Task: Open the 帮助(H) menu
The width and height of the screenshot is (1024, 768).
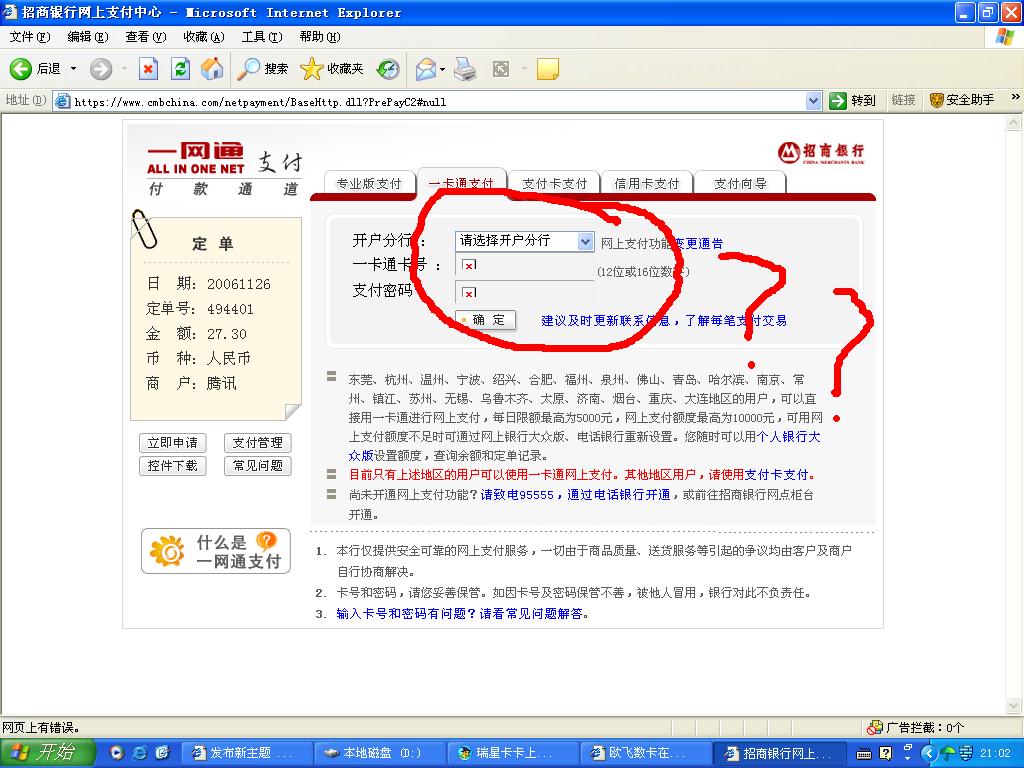Action: 320,37
